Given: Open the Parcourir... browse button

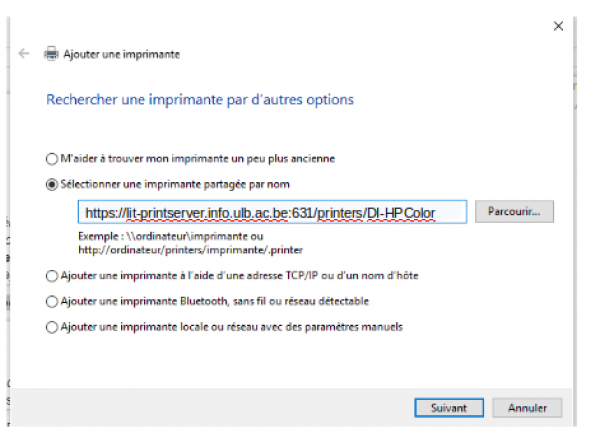Looking at the screenshot, I should click(x=514, y=211).
